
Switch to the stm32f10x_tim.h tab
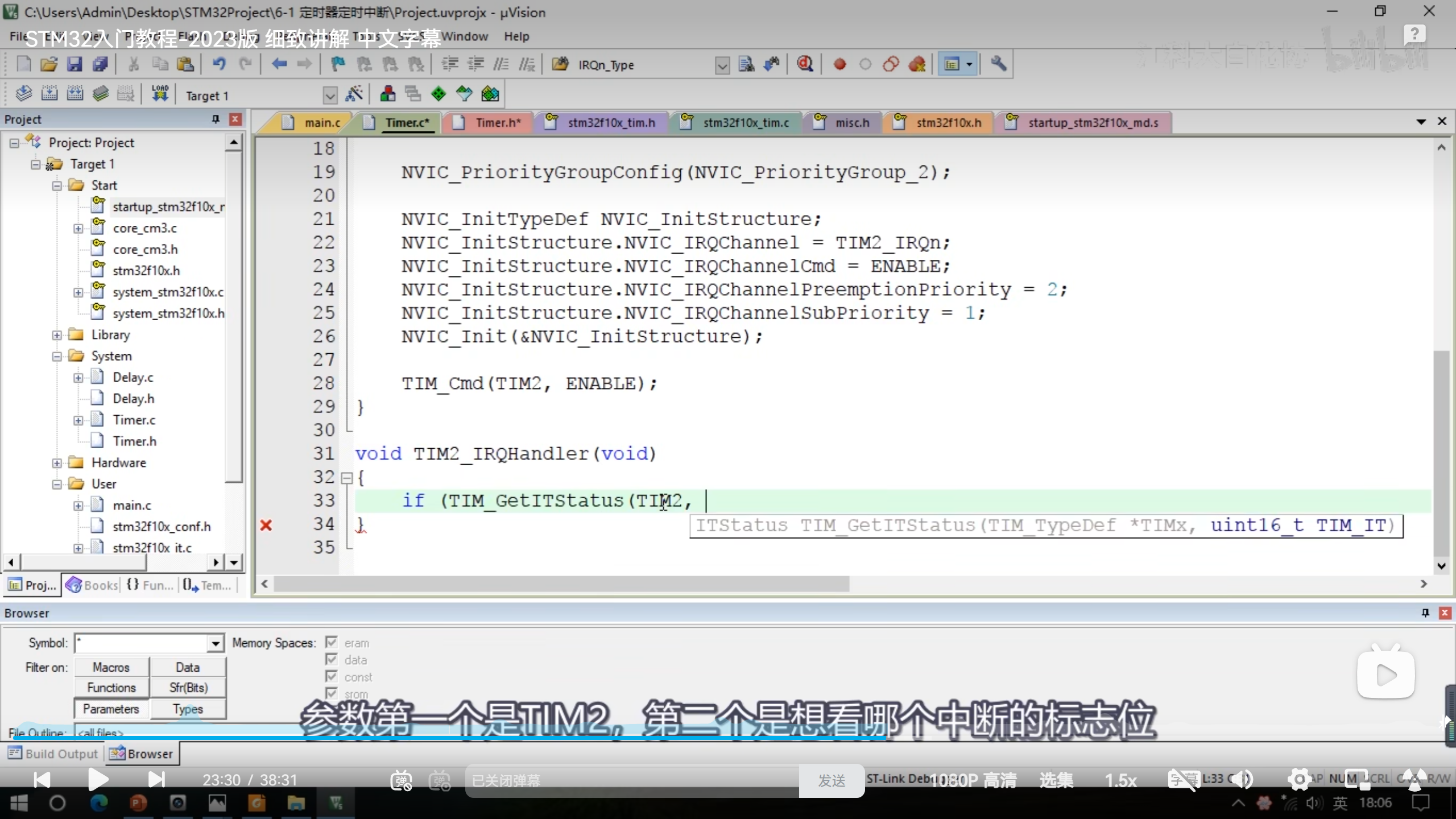coord(611,123)
